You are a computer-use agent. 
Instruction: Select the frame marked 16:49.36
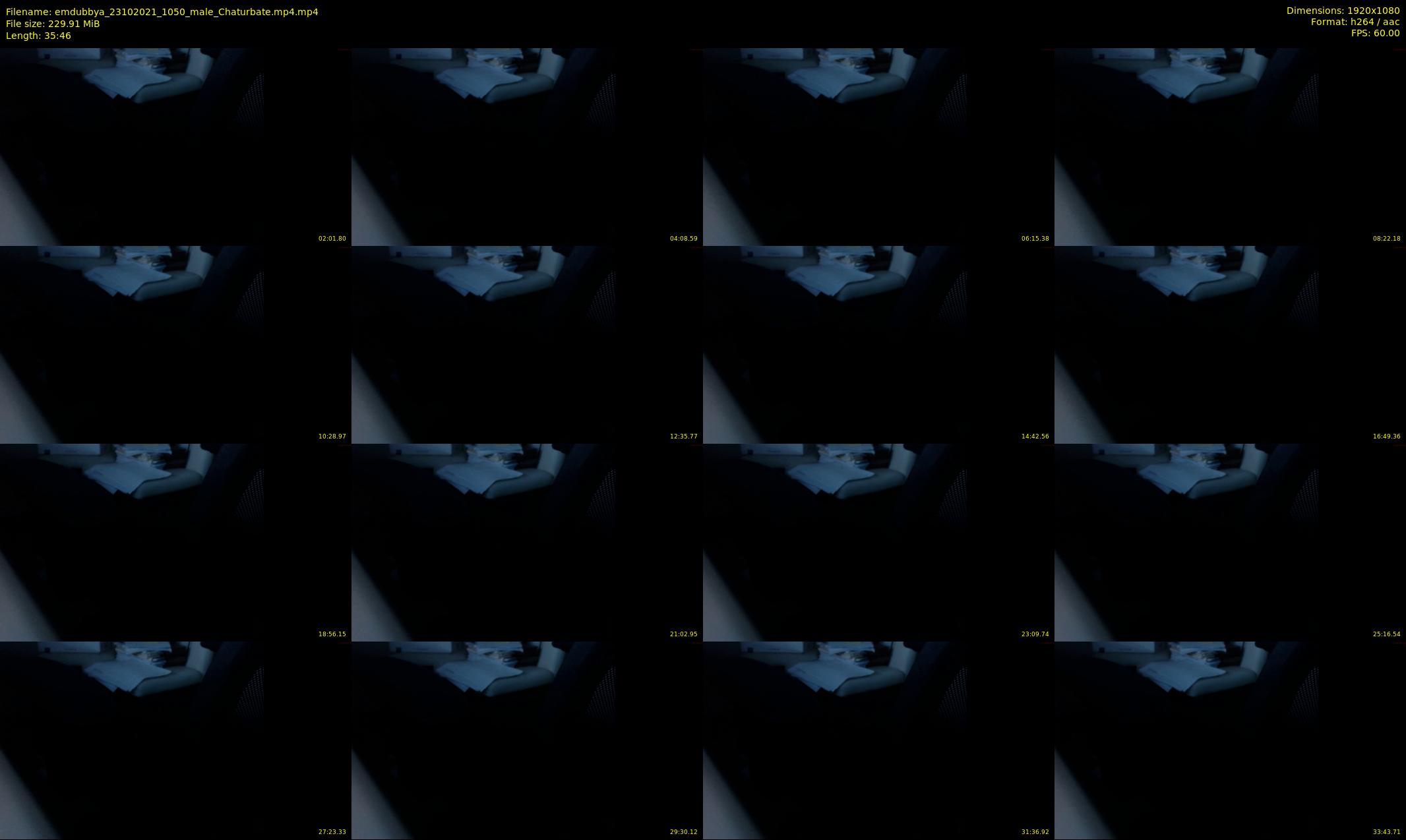[1230, 344]
